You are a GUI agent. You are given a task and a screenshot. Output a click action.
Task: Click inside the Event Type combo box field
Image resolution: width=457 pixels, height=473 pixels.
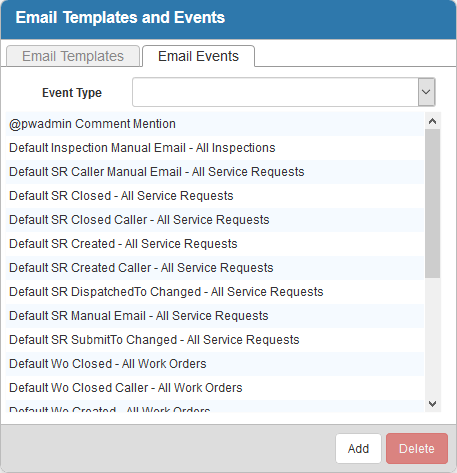[x=275, y=92]
